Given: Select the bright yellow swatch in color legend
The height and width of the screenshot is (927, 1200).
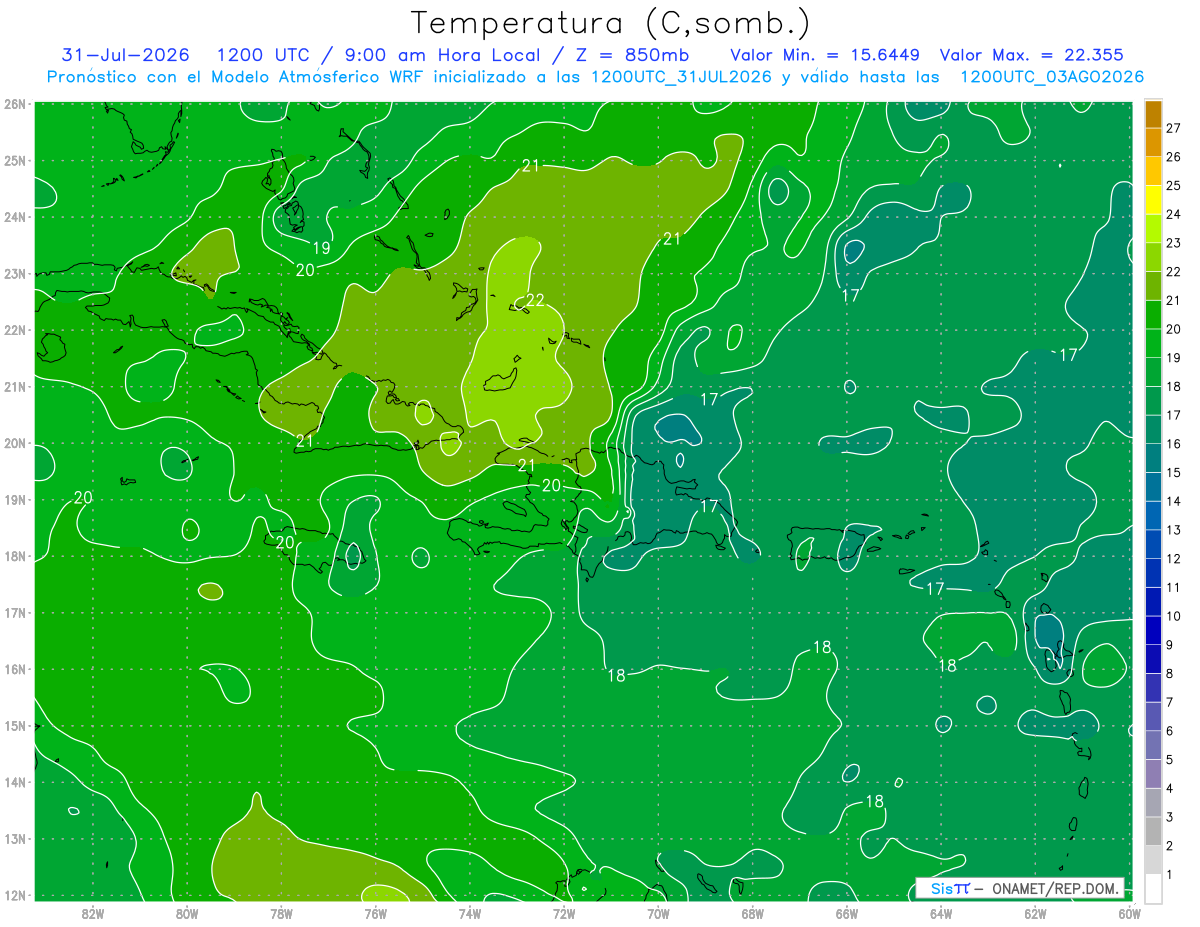Looking at the screenshot, I should click(1153, 200).
